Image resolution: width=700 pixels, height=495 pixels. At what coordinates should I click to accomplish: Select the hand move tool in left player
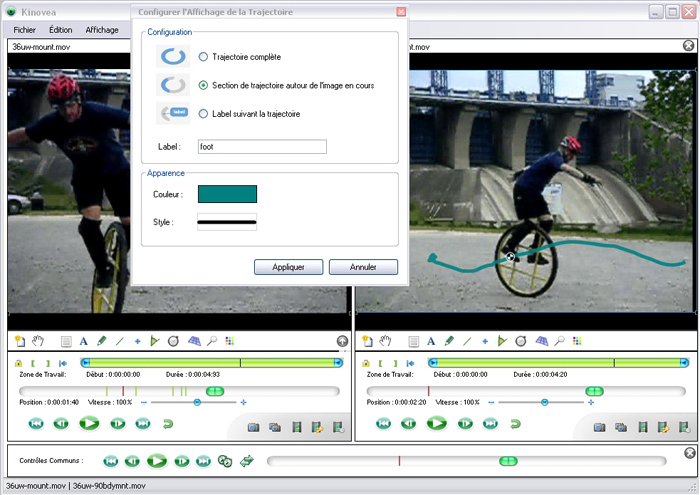click(38, 341)
